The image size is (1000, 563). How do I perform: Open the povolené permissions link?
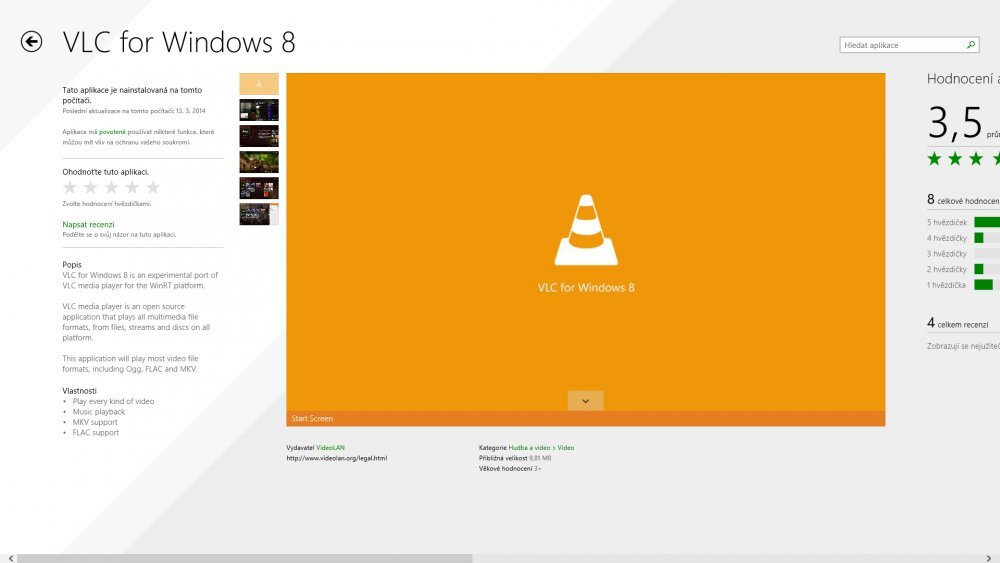coord(112,132)
